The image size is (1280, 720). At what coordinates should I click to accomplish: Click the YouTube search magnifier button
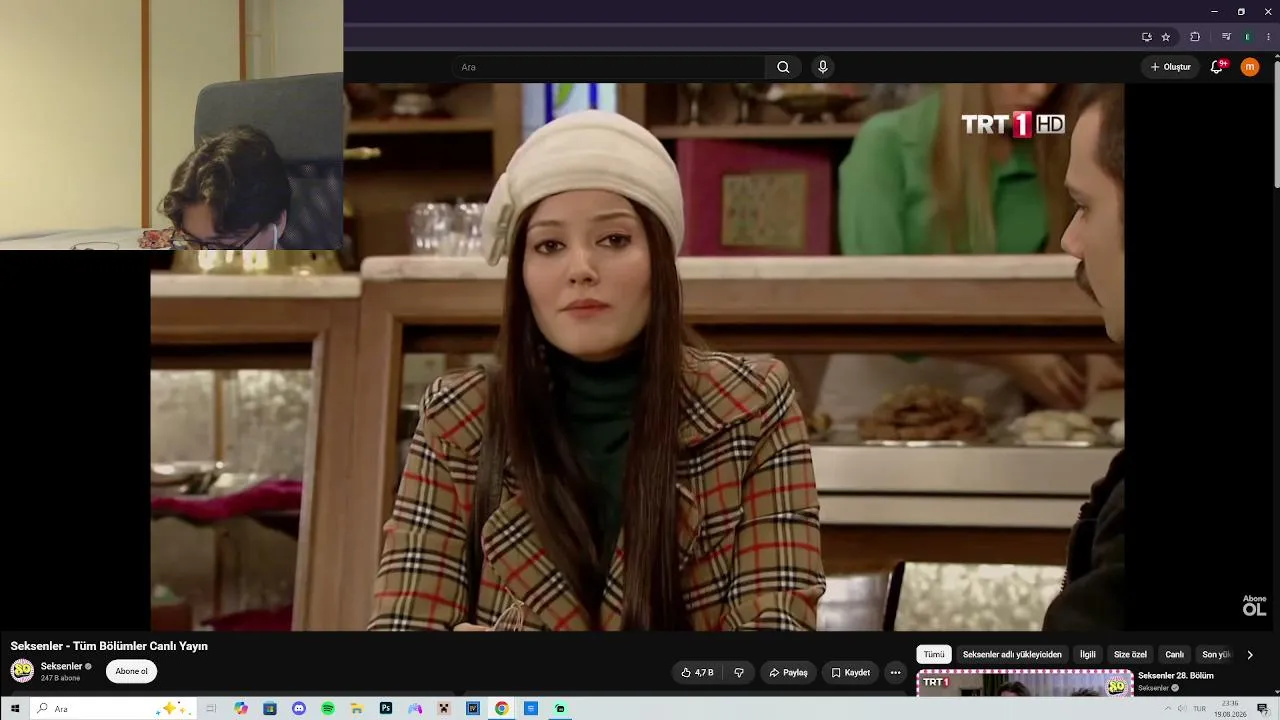783,67
